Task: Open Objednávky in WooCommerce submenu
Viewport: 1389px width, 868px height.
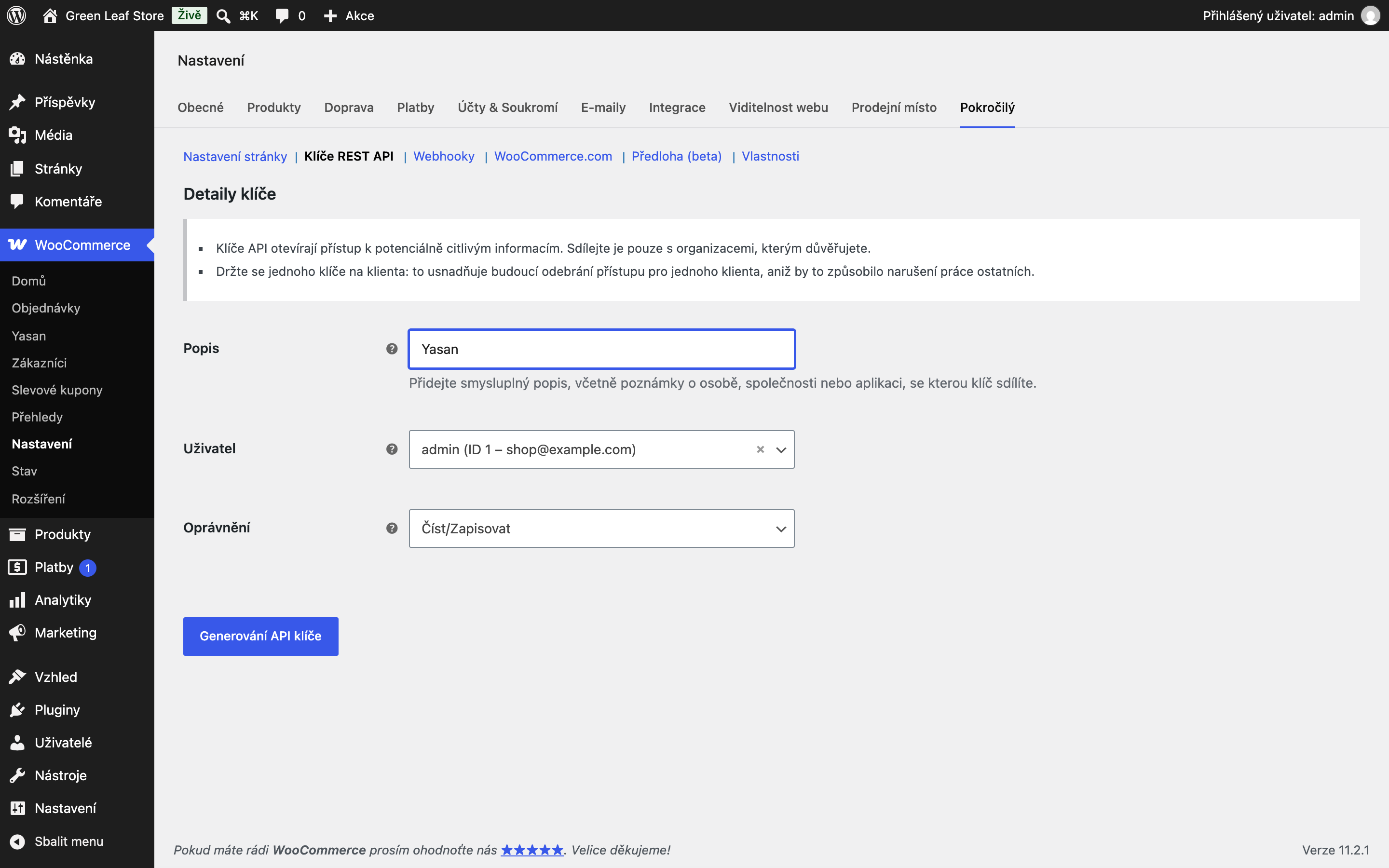Action: 46,308
